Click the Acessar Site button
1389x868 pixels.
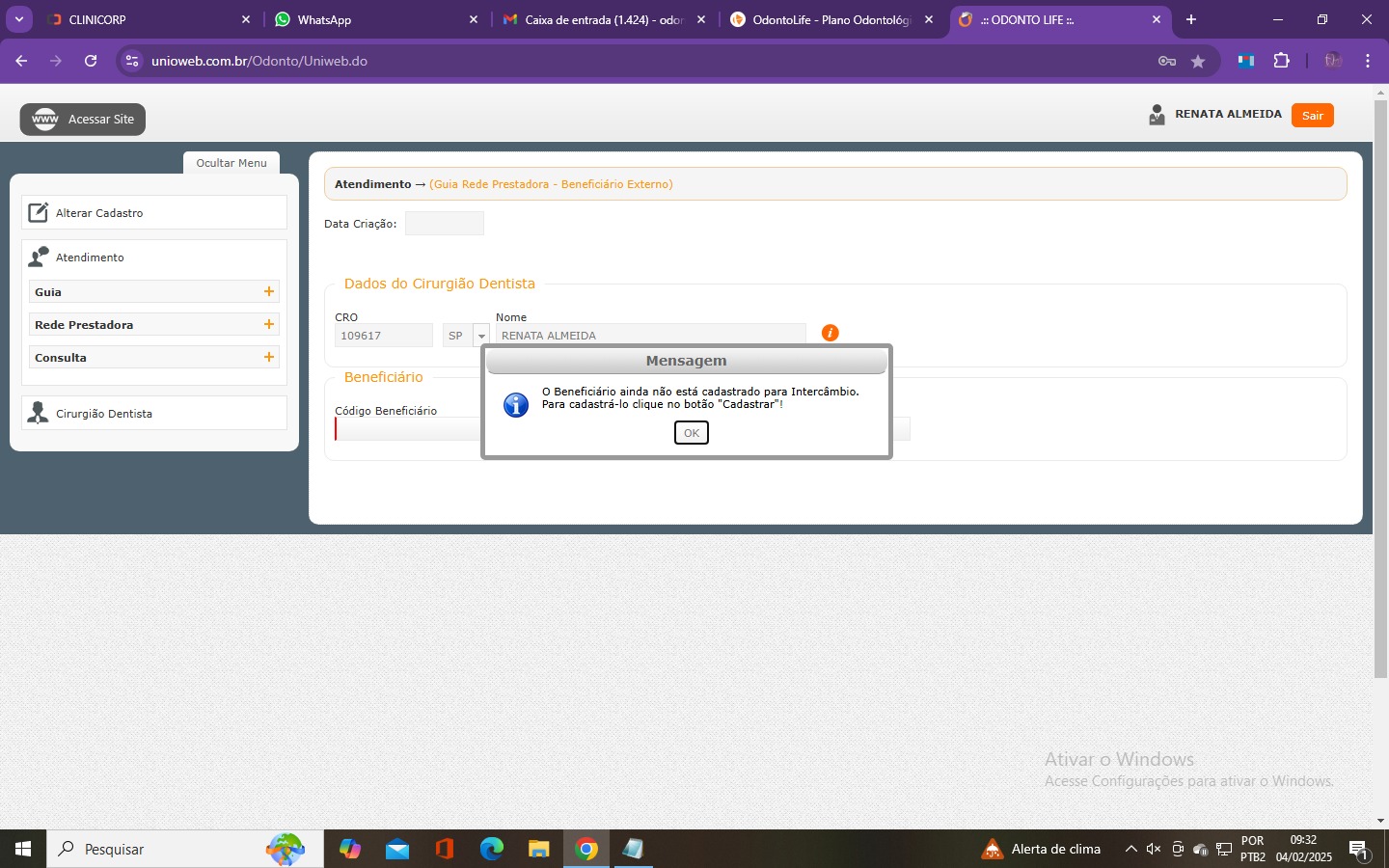click(83, 119)
